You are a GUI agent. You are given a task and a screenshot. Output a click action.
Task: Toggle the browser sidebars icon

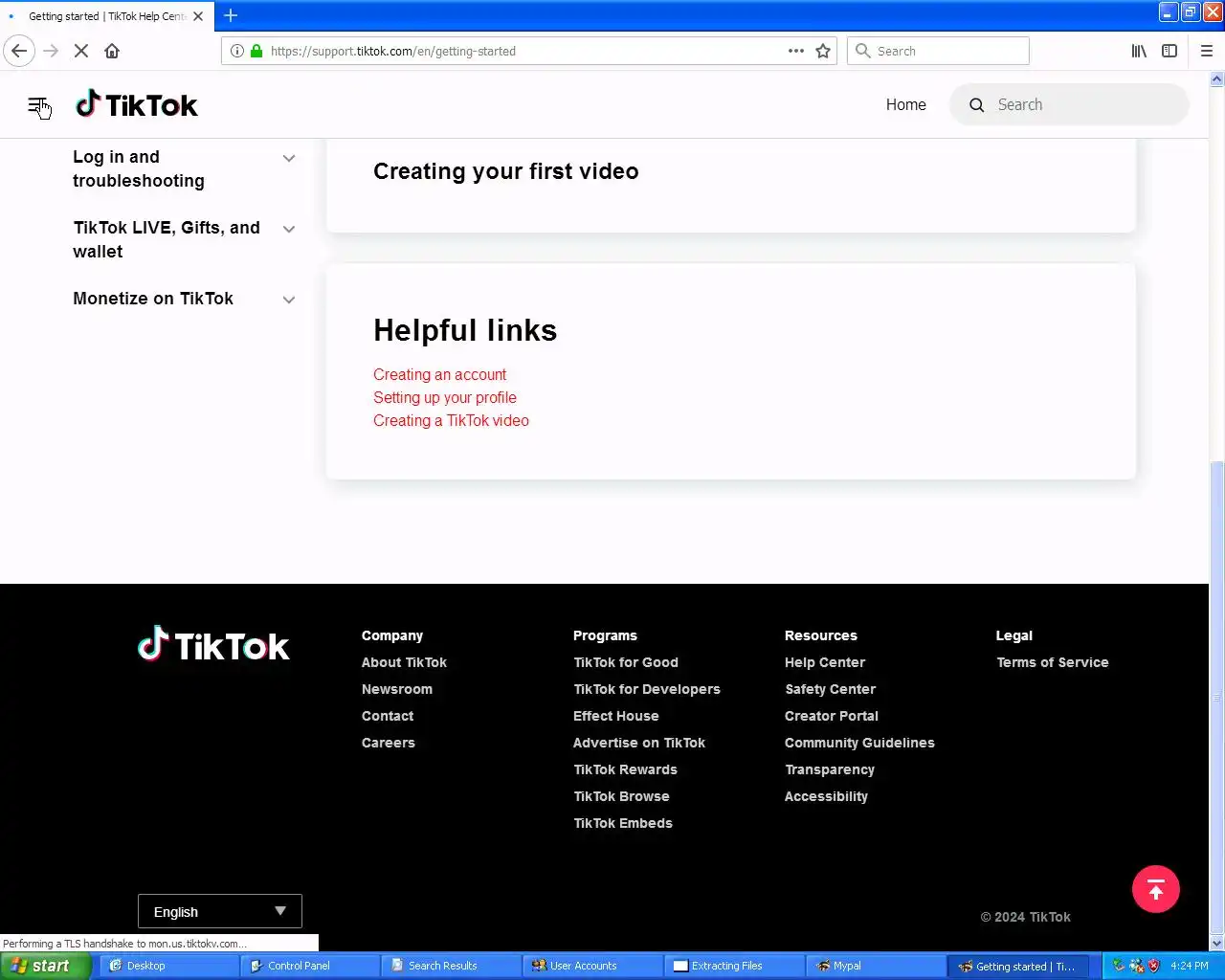click(x=1169, y=51)
